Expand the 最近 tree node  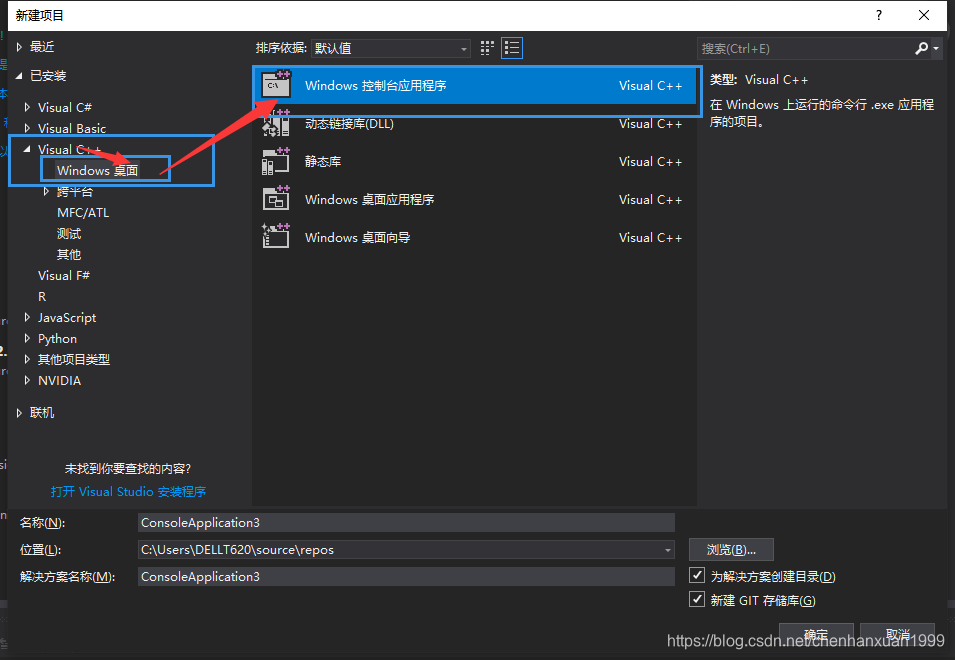point(19,47)
